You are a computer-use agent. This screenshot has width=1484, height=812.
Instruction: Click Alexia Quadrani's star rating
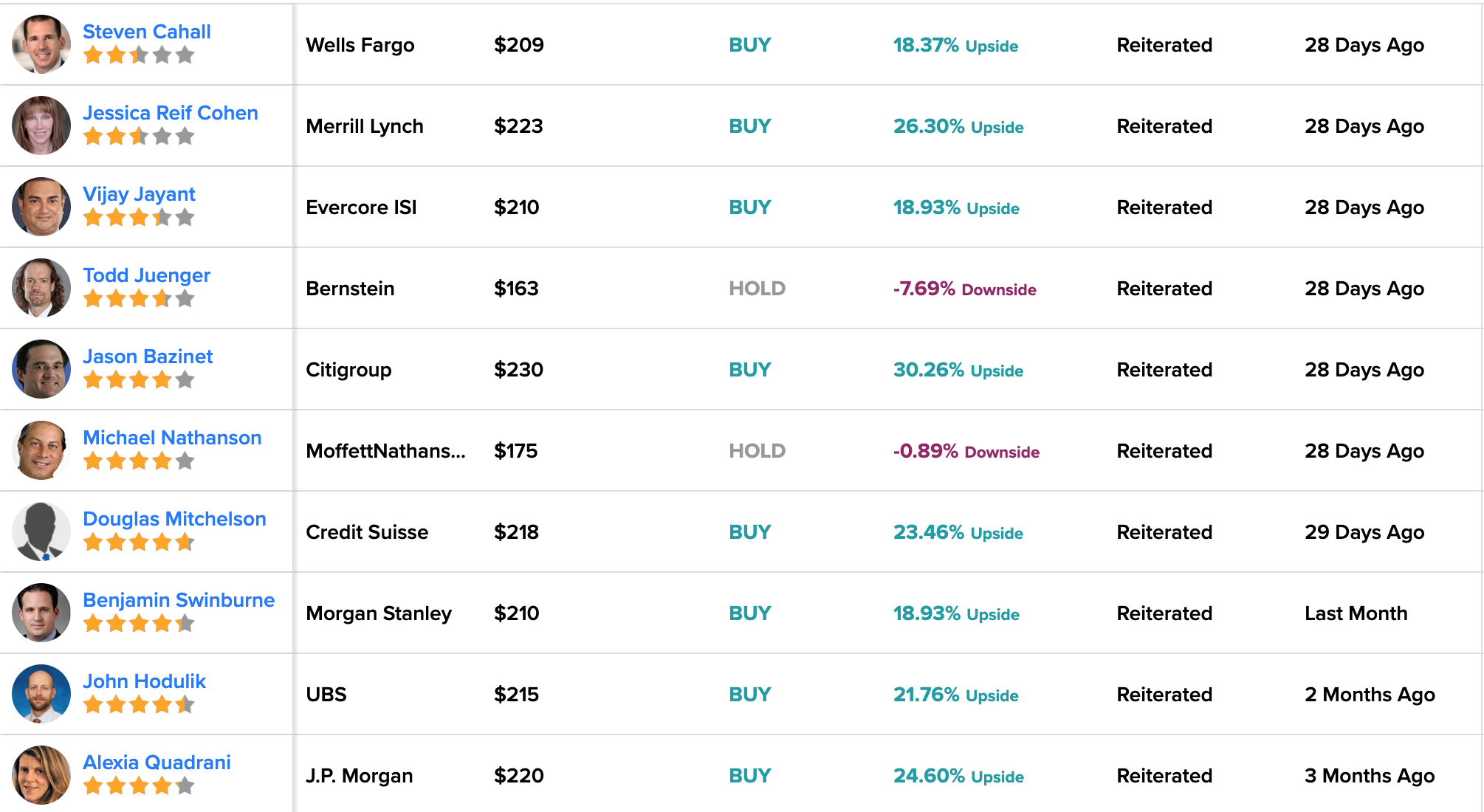[x=138, y=786]
